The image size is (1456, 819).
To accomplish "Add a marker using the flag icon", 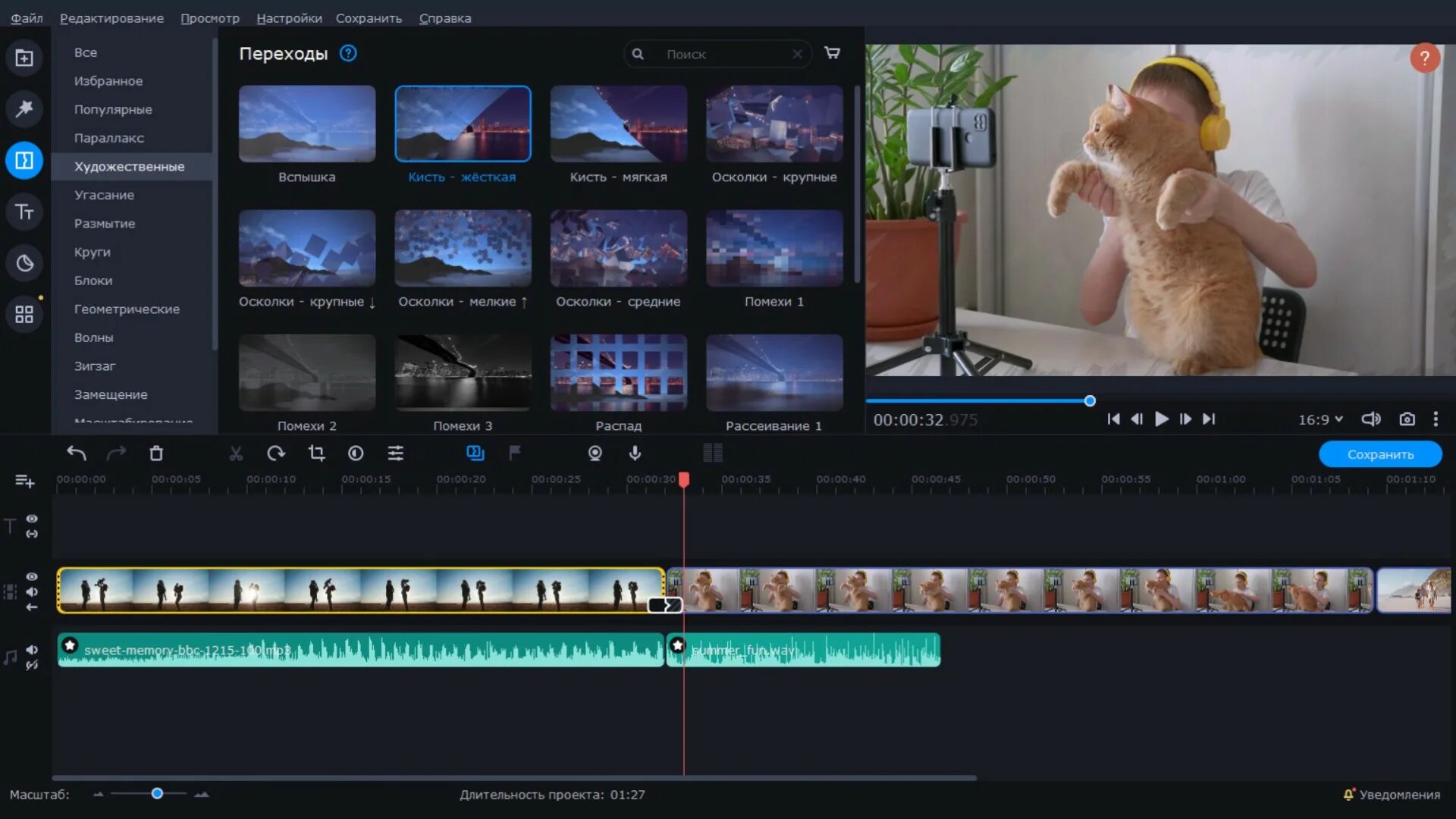I will click(516, 453).
